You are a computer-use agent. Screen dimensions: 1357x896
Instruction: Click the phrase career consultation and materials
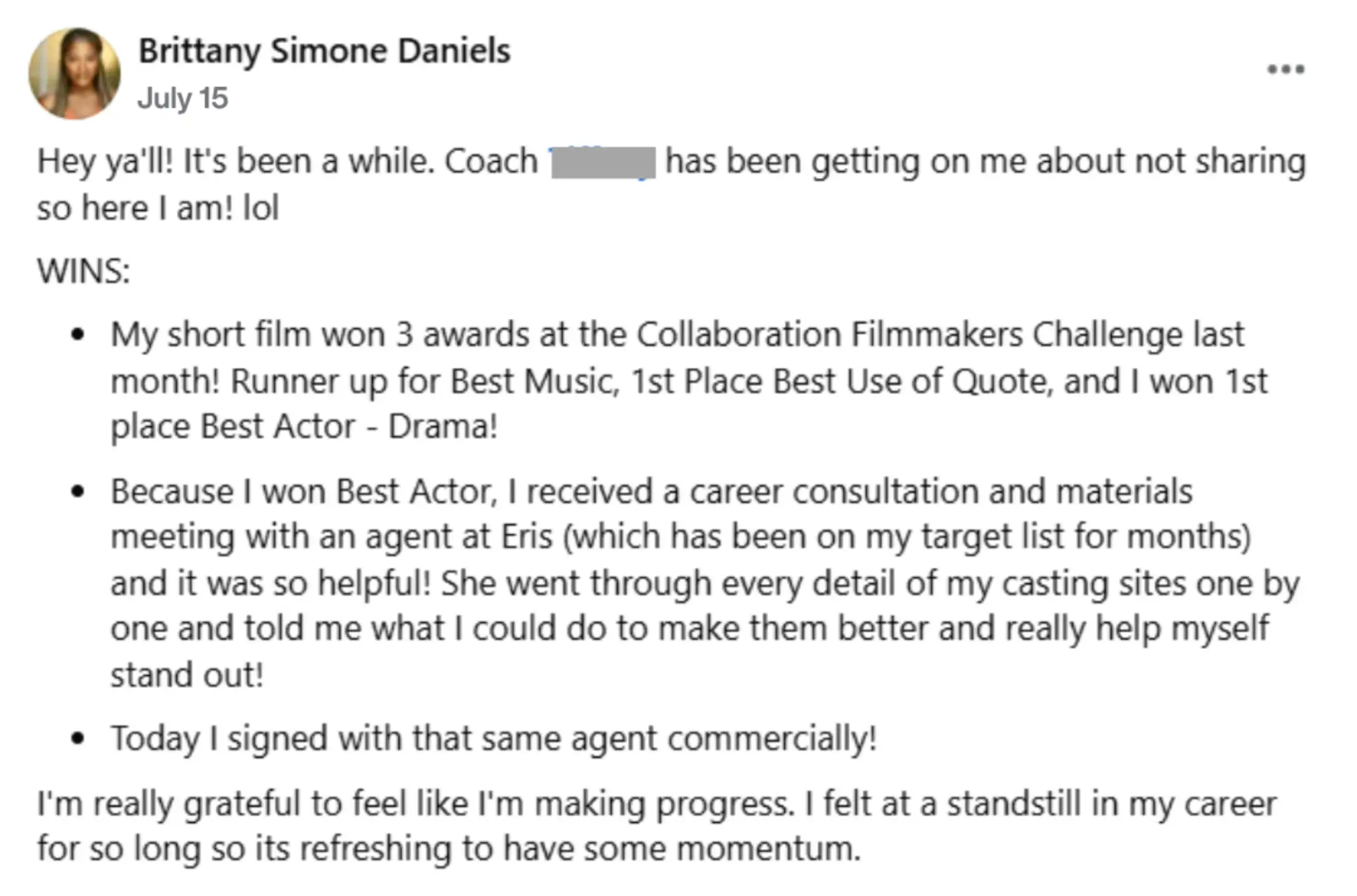(941, 491)
